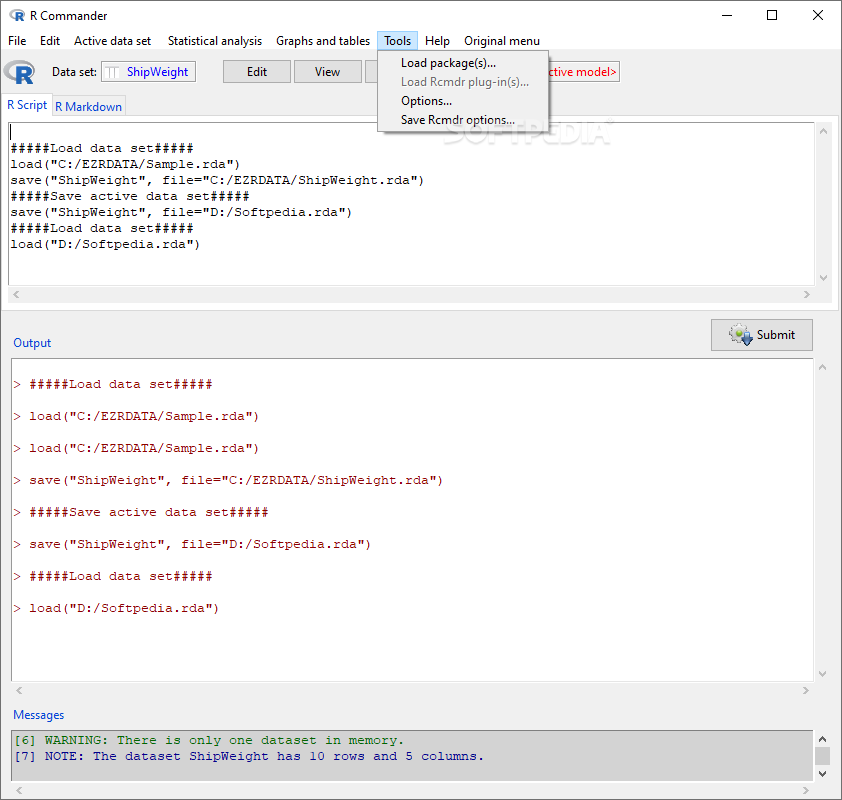Click the Messages label
This screenshot has width=842, height=800.
tap(39, 715)
